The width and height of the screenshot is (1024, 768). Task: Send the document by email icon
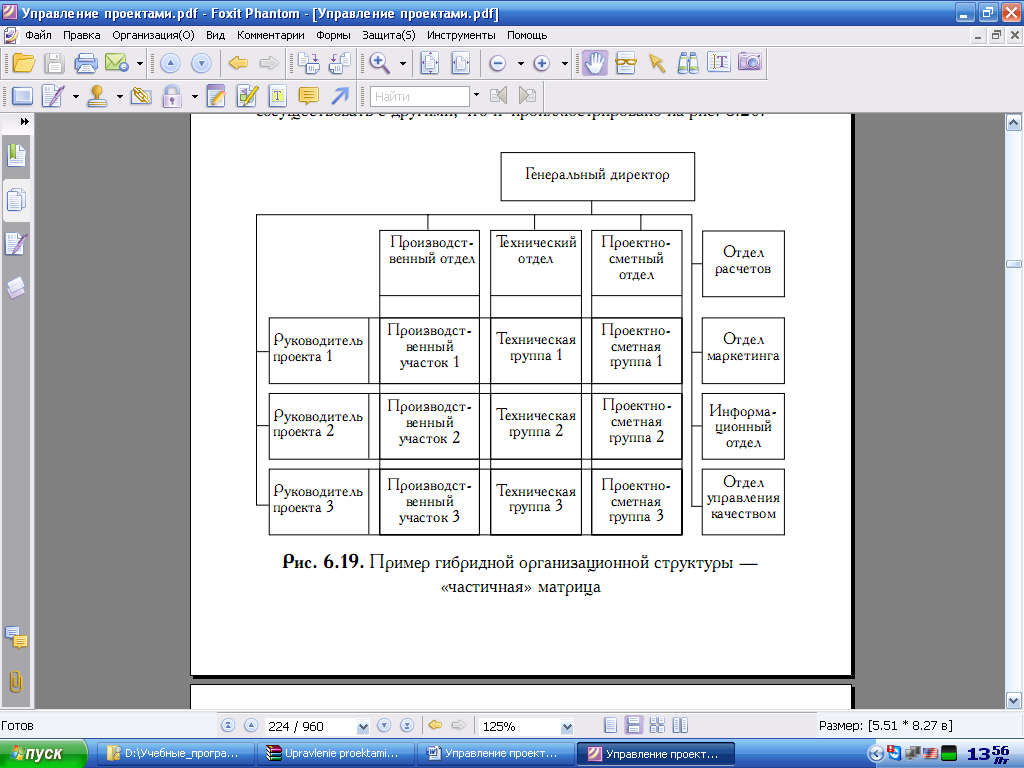click(x=117, y=63)
